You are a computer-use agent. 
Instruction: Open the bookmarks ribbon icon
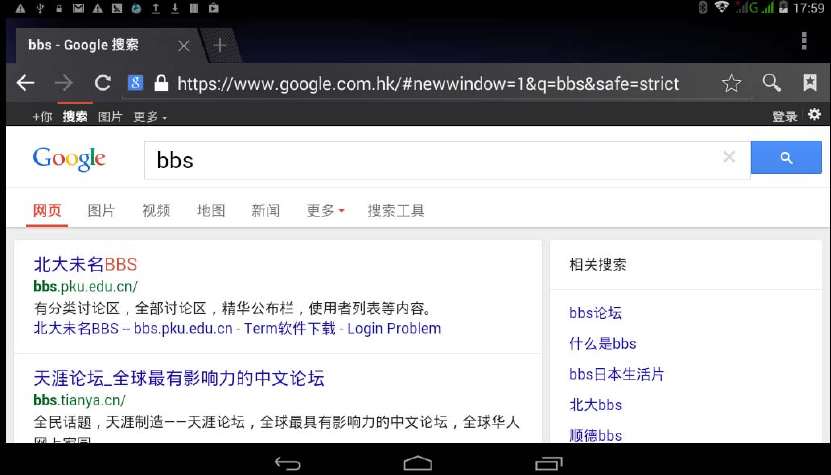pyautogui.click(x=810, y=82)
